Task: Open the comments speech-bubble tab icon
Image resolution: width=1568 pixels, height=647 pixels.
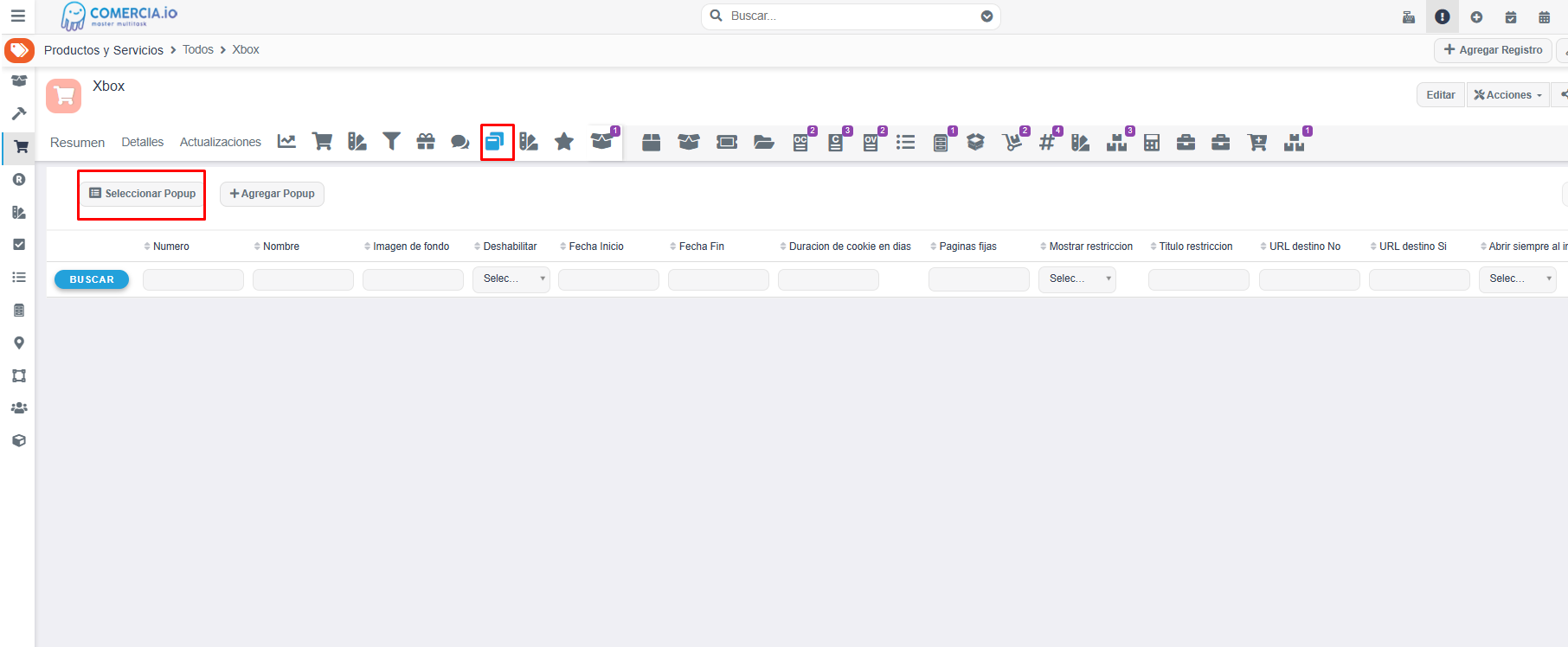Action: [460, 142]
